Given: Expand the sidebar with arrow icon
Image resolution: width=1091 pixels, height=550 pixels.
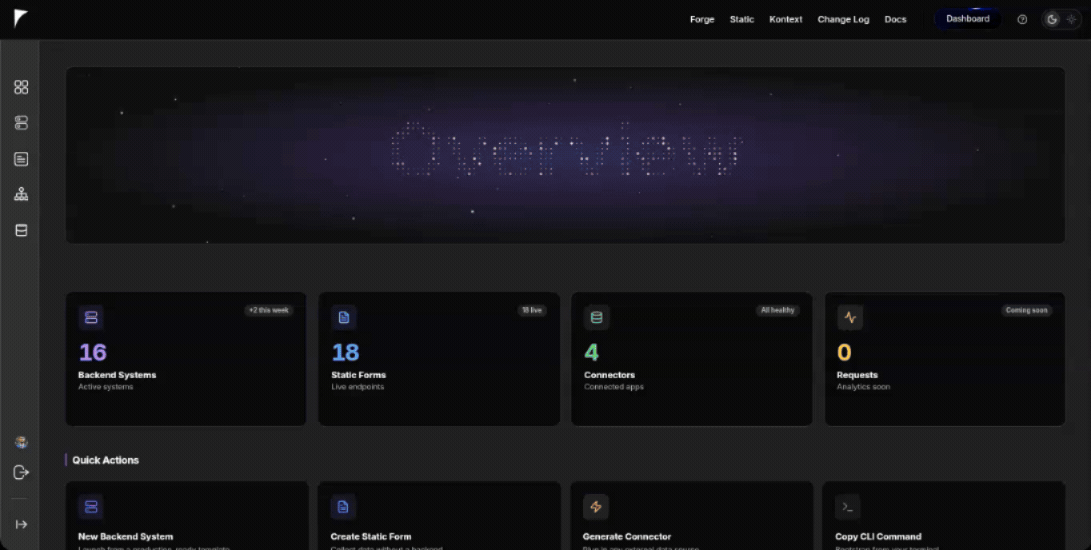Looking at the screenshot, I should [21, 524].
